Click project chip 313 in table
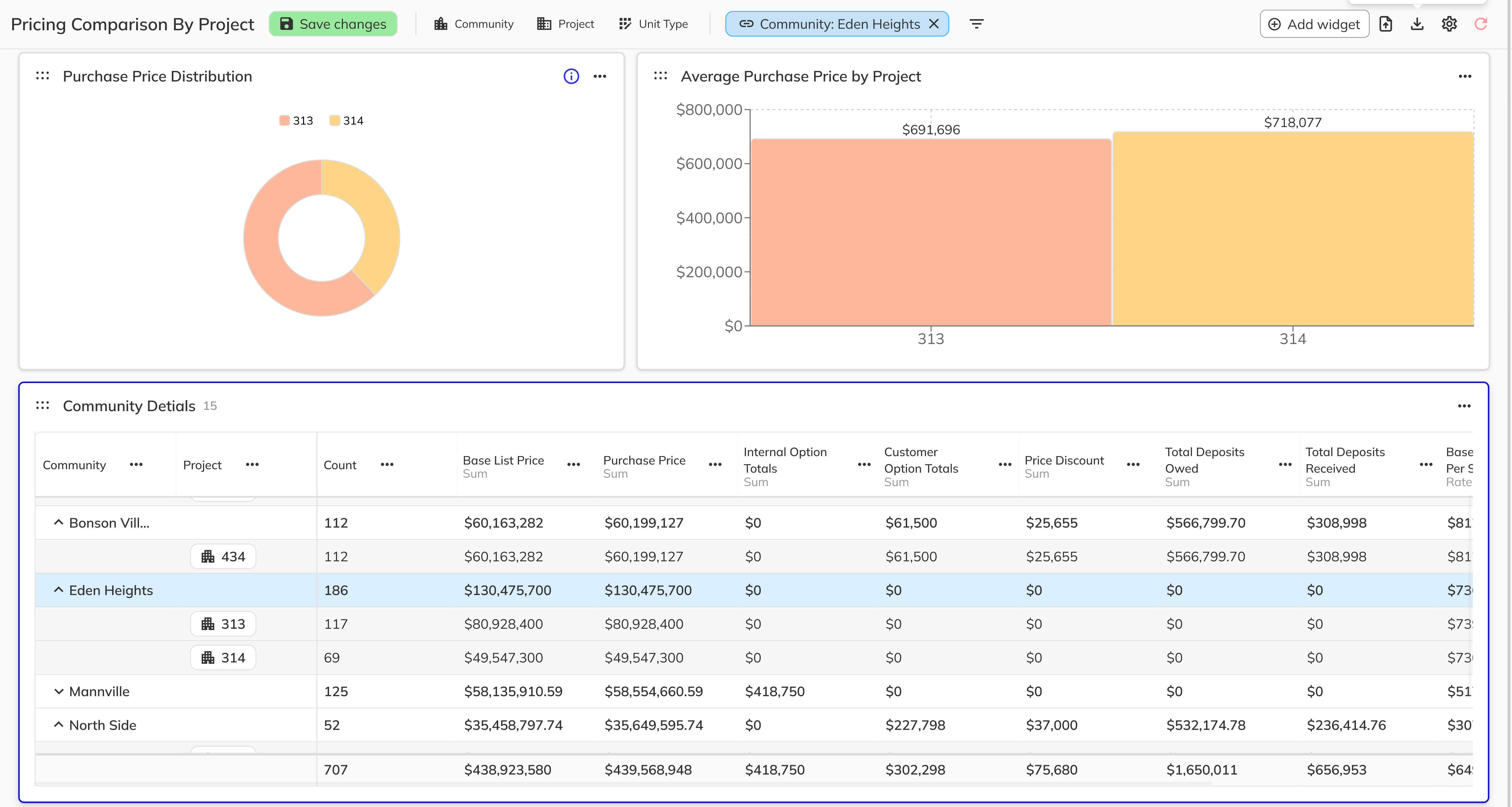The height and width of the screenshot is (807, 1512). click(x=223, y=624)
